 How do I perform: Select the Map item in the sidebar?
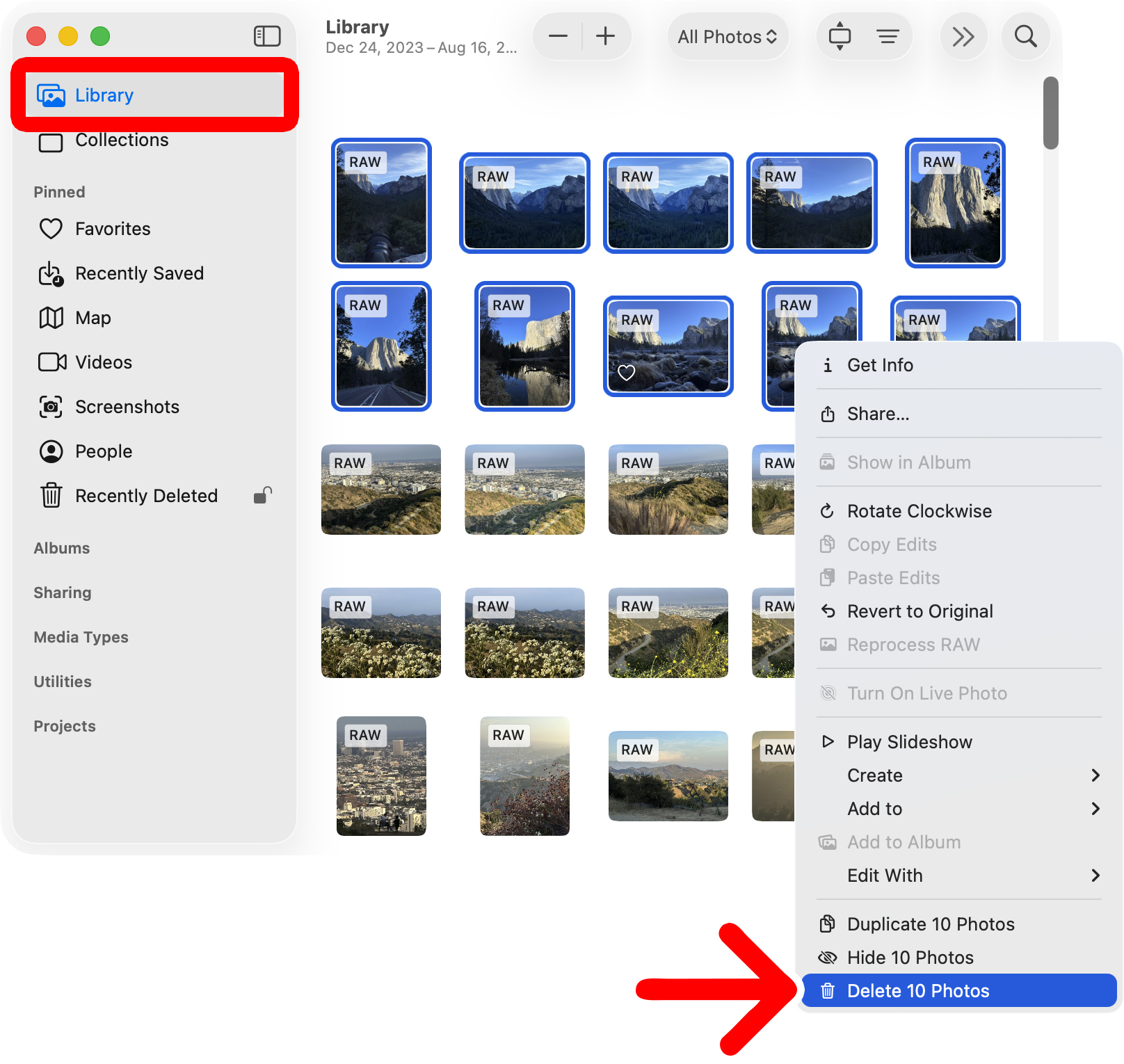pyautogui.click(x=91, y=318)
